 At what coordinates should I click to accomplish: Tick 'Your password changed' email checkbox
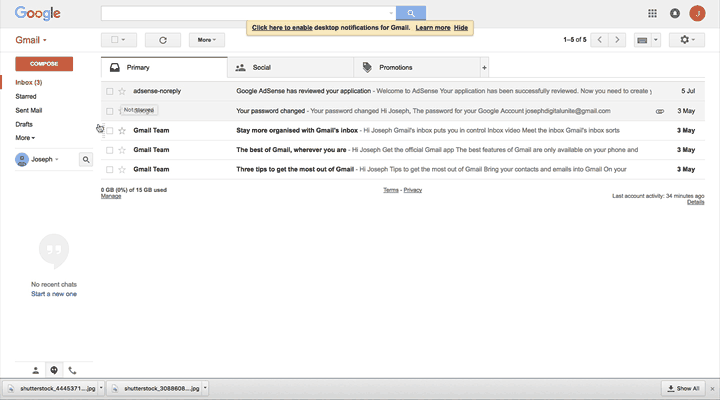tap(109, 111)
